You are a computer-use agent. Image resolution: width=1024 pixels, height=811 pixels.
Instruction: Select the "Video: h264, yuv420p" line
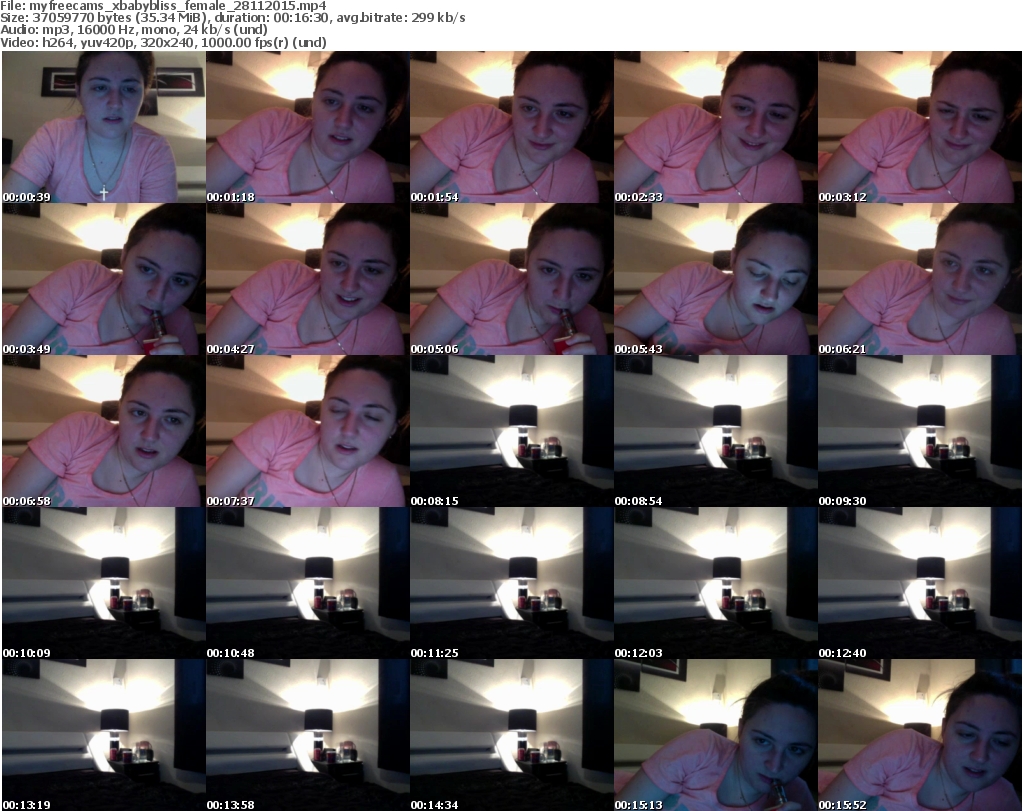pos(163,42)
